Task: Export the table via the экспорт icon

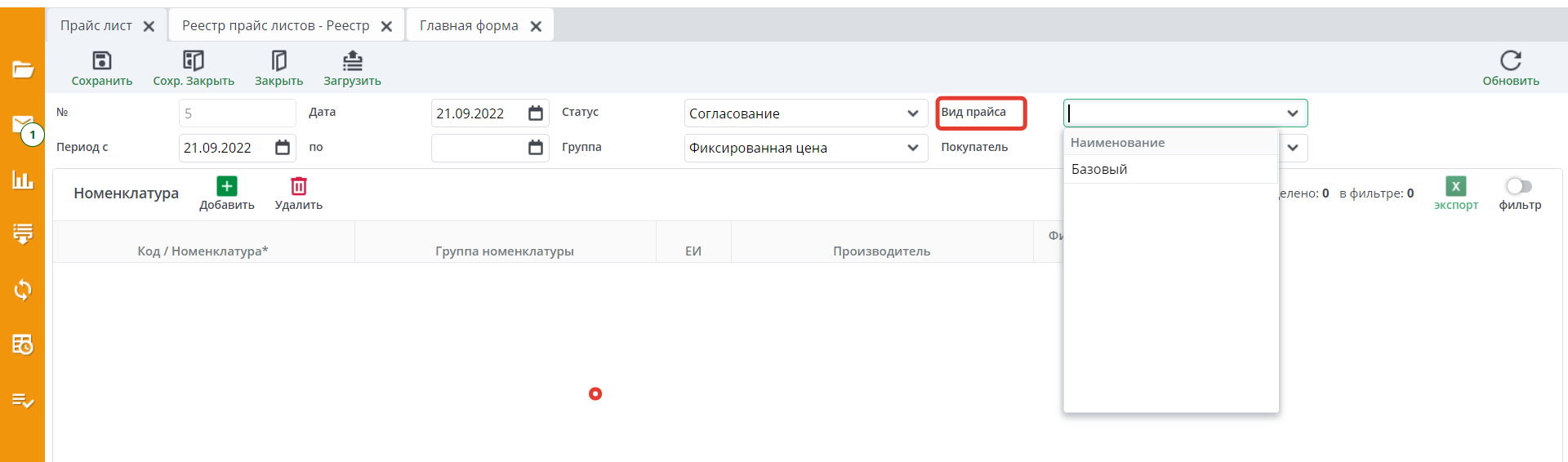Action: 1455,187
